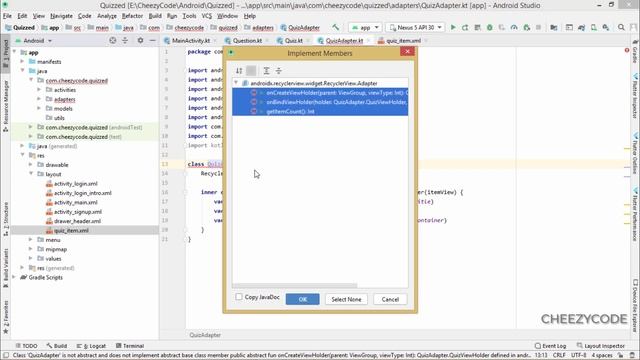
Task: Click the horizontal scrollbar in members list
Action: pyautogui.click(x=295, y=286)
